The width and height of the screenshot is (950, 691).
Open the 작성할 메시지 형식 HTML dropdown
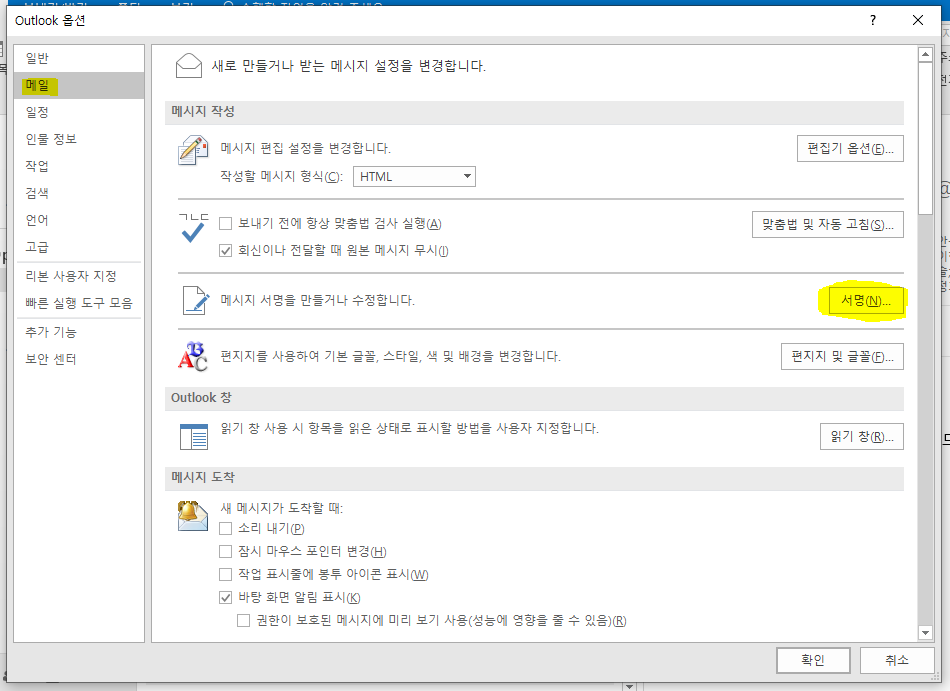coord(414,176)
